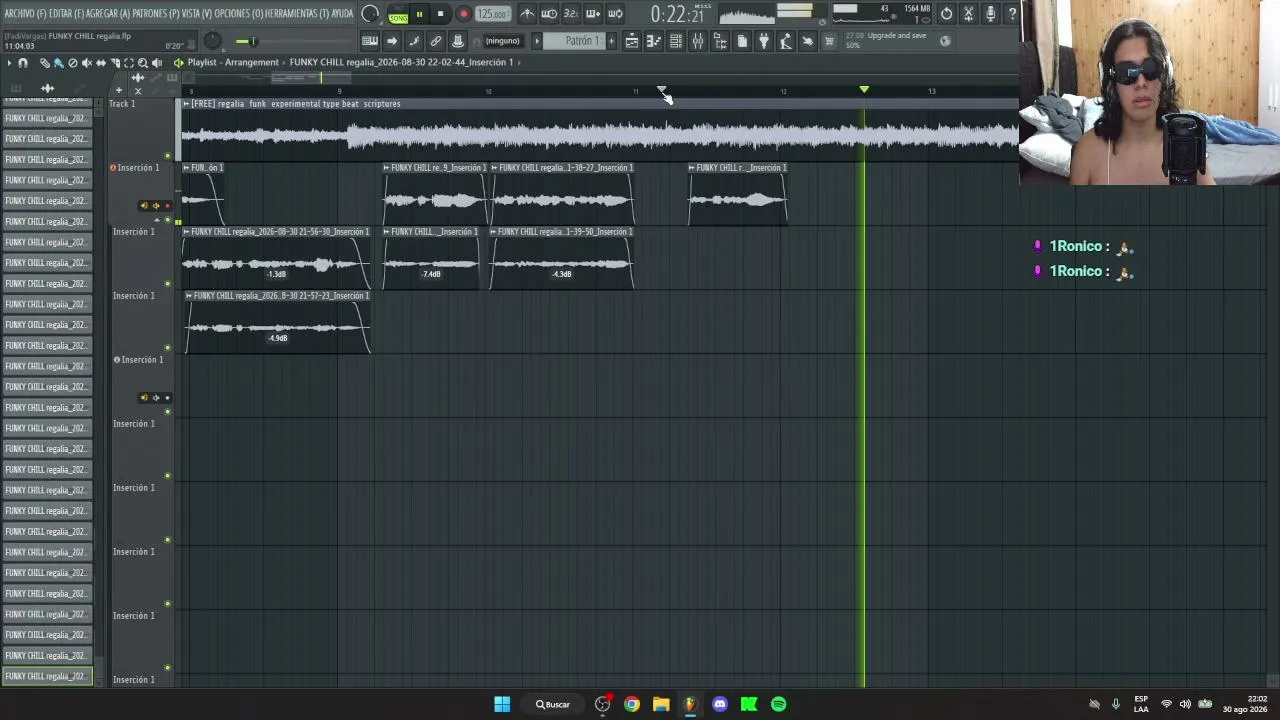Open the clip menu of the FREE regalia funk clip
The height and width of the screenshot is (720, 1280).
pos(187,104)
